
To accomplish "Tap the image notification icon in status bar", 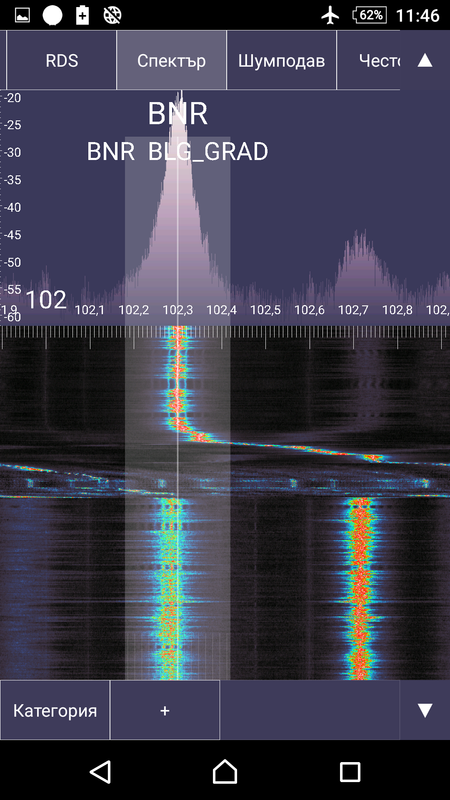I will click(x=22, y=15).
